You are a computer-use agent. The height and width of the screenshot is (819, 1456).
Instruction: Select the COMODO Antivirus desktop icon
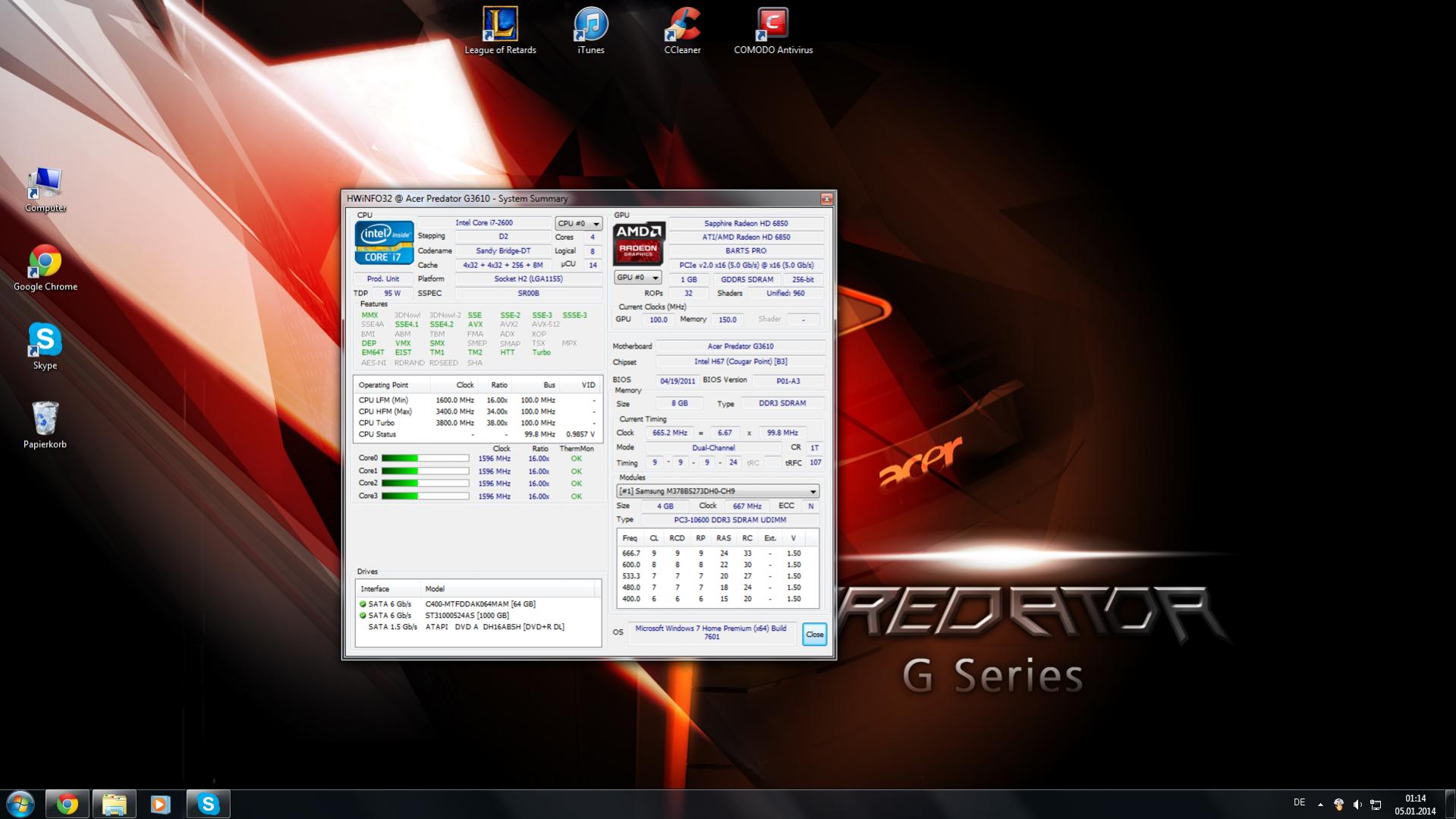tap(773, 30)
